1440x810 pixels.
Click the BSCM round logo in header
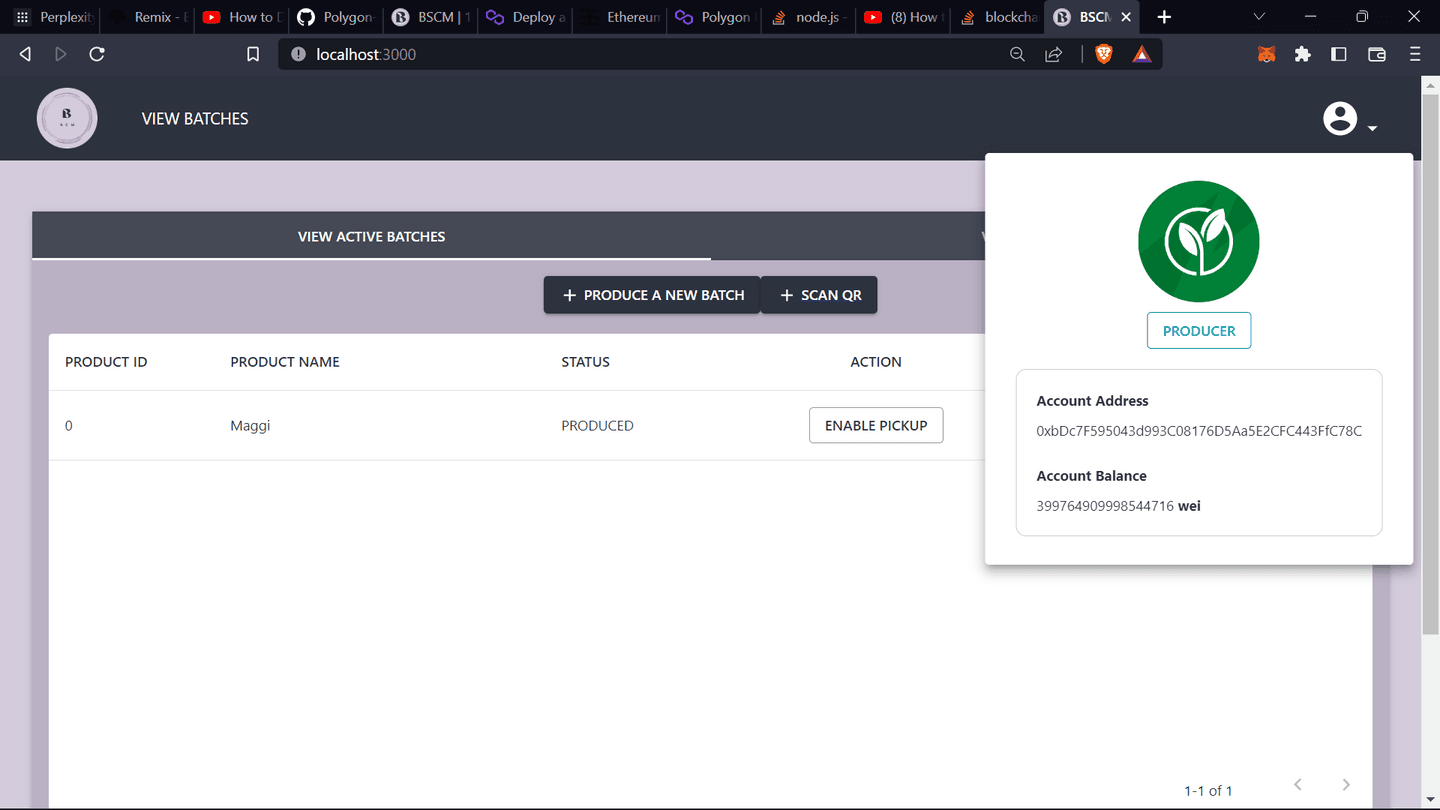click(x=67, y=118)
